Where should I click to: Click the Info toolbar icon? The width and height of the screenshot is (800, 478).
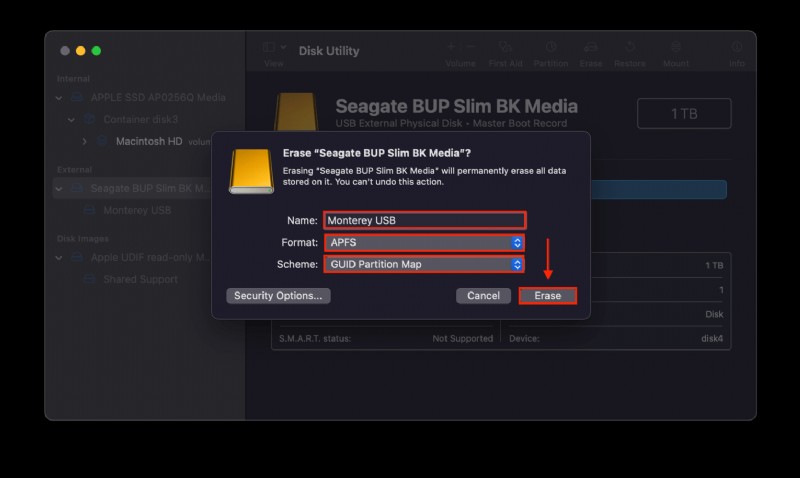click(x=737, y=47)
